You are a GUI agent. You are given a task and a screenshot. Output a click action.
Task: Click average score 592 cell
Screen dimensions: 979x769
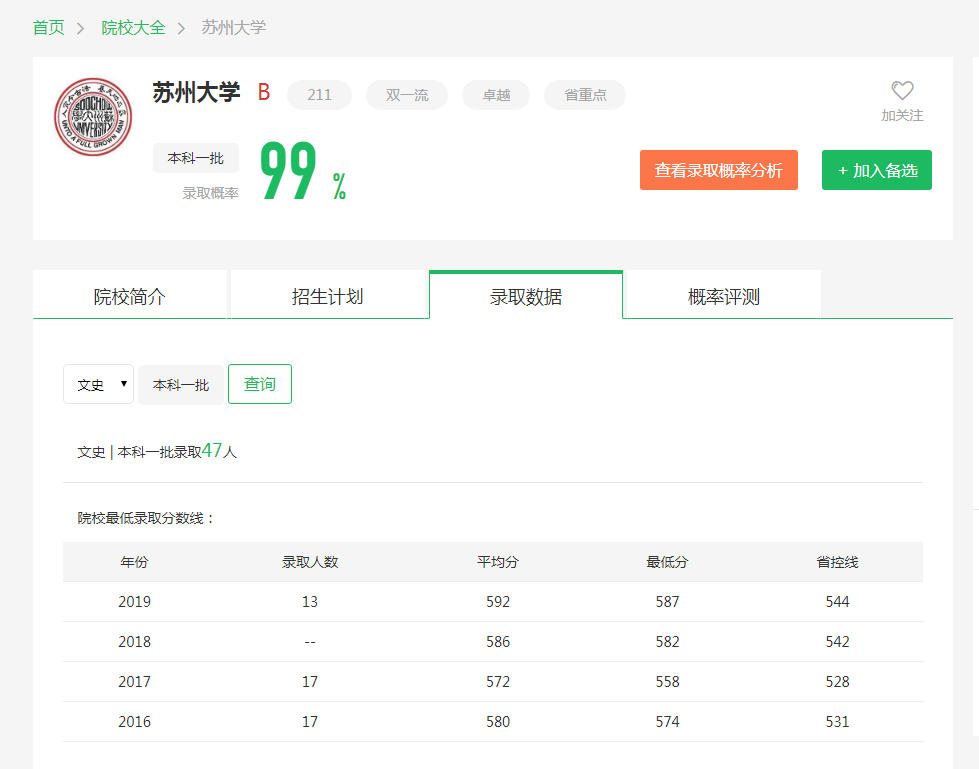click(x=498, y=602)
